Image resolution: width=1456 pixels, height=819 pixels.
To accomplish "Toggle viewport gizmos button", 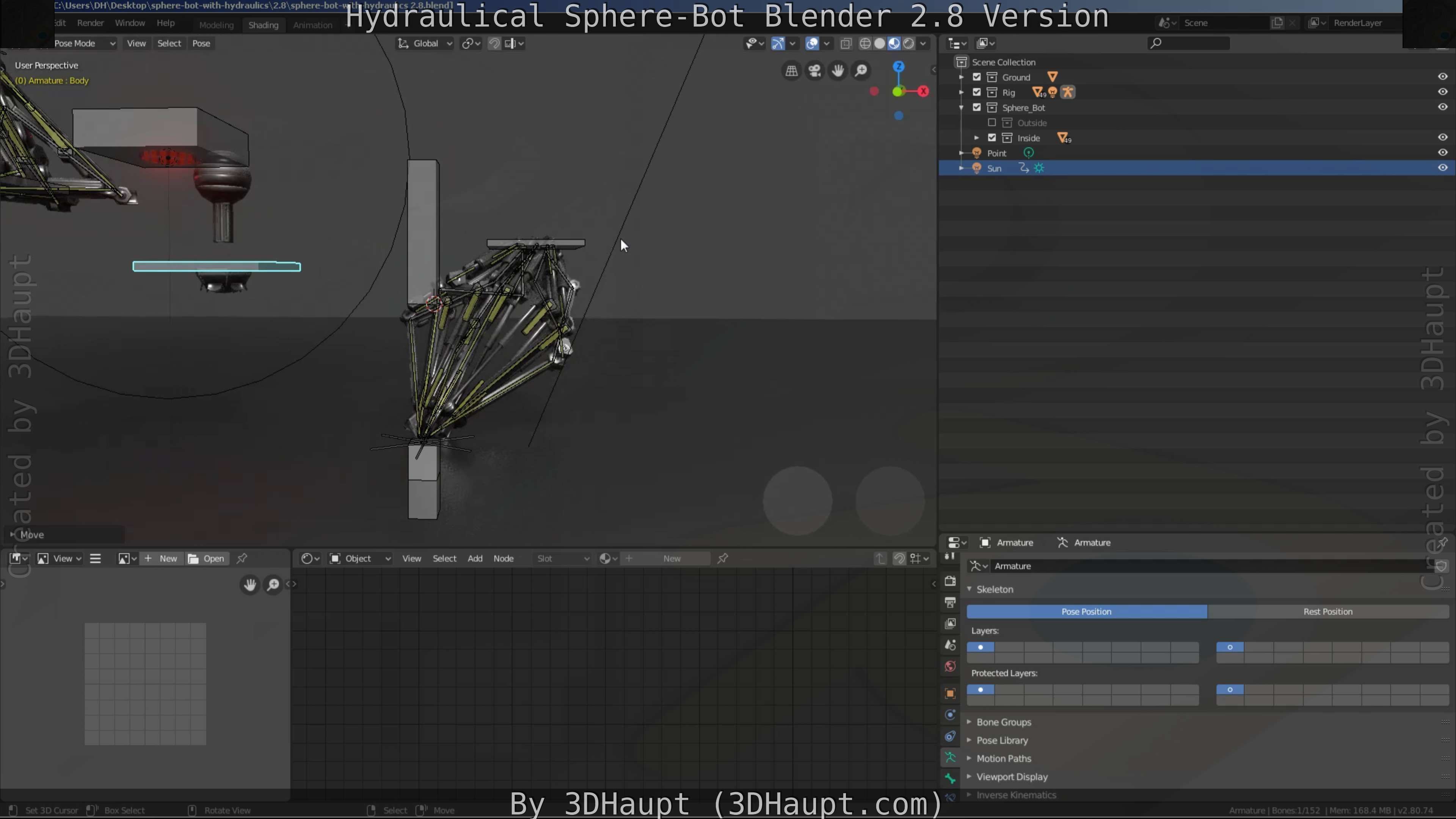I will click(x=778, y=44).
